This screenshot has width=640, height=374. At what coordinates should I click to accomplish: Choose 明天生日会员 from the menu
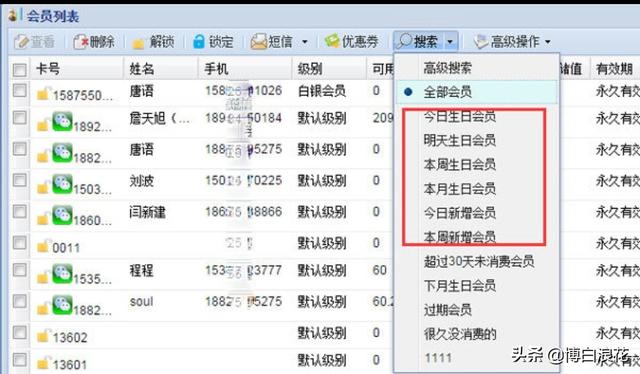pos(460,140)
